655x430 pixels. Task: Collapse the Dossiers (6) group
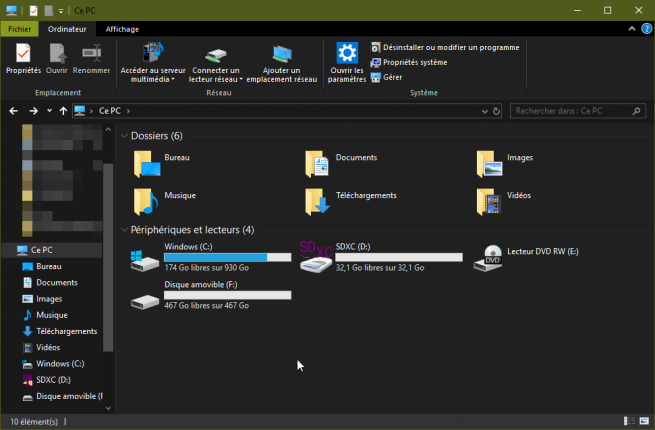[x=124, y=135]
